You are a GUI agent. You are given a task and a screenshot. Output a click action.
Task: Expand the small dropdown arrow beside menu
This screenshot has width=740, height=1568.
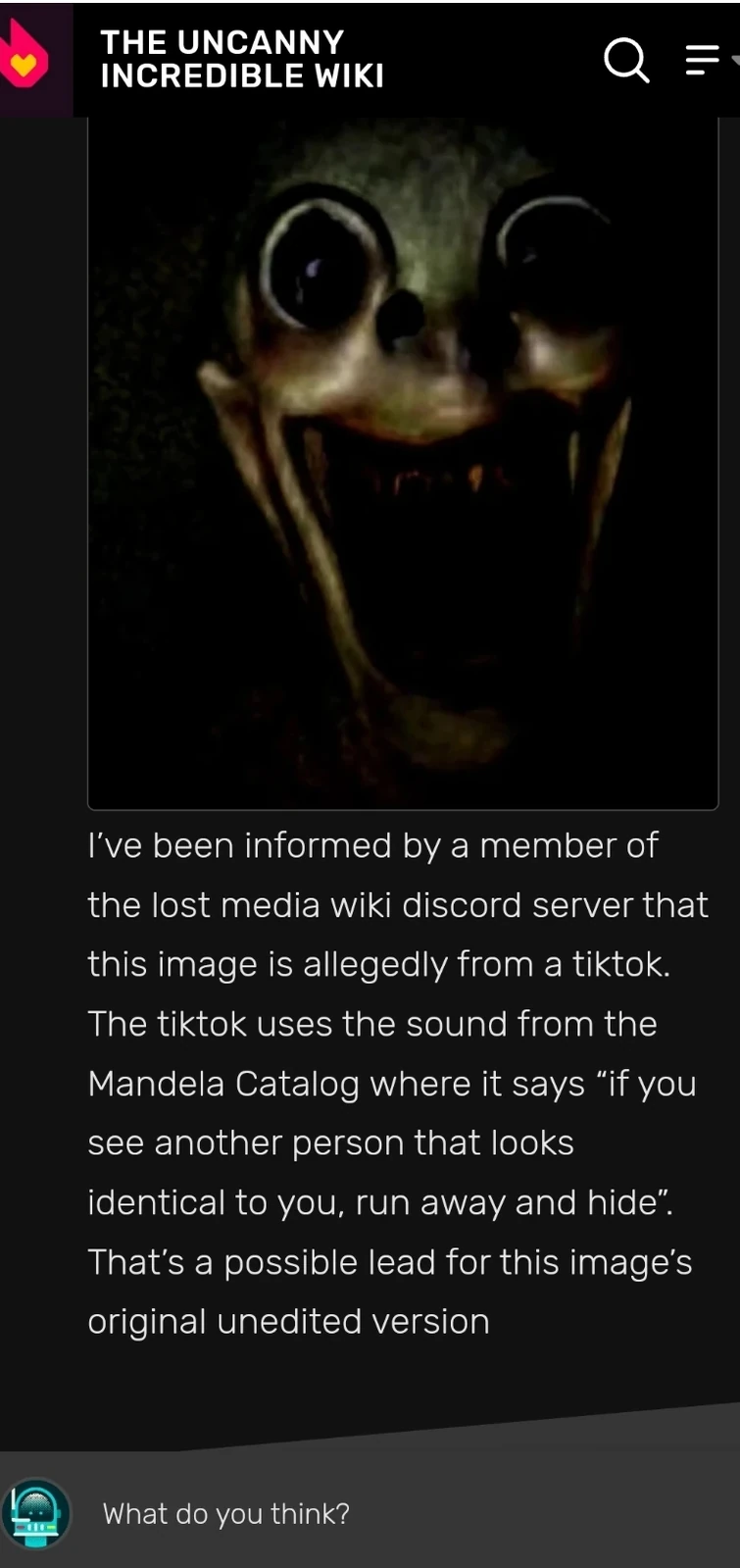click(x=735, y=60)
